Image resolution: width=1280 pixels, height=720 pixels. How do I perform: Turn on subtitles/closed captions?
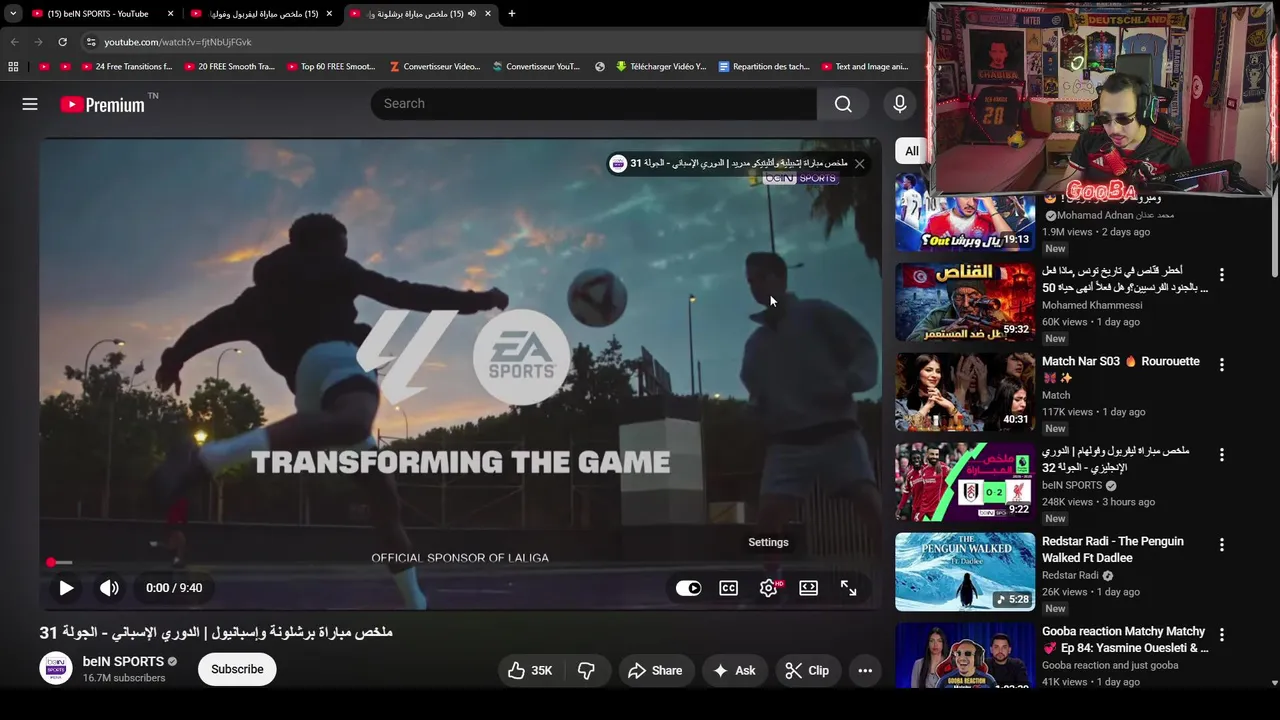click(728, 588)
